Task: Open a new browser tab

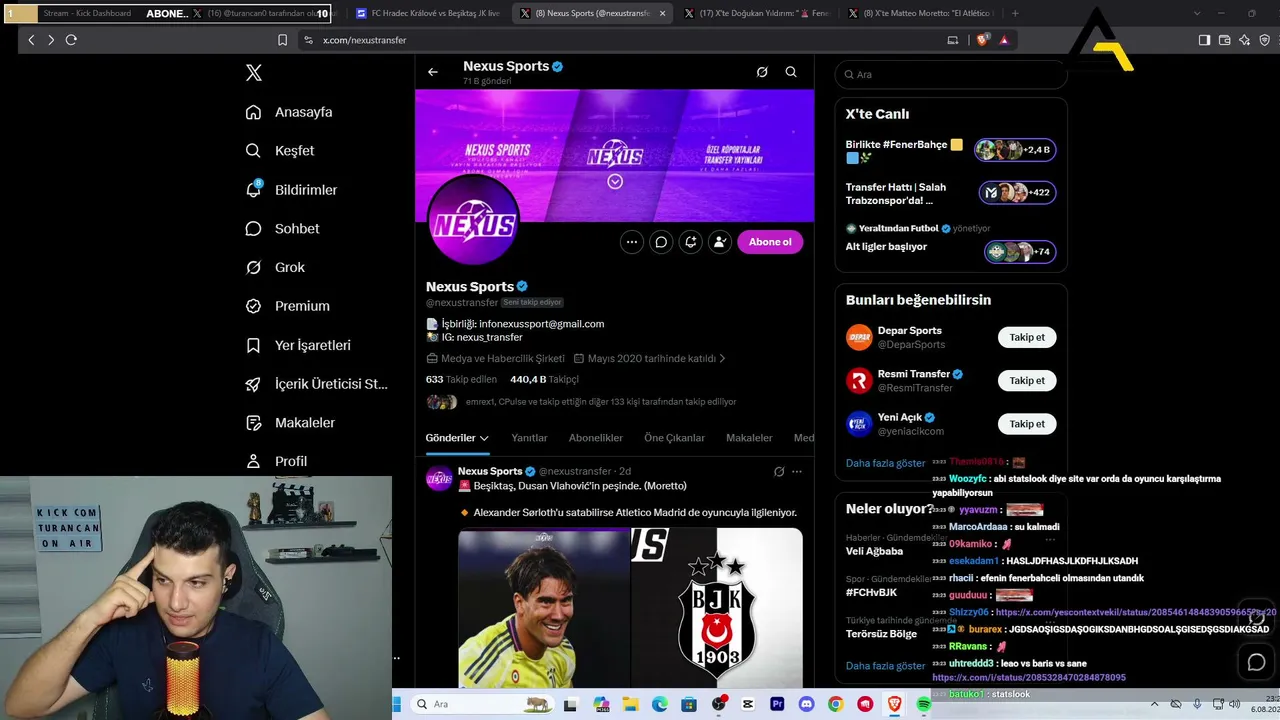Action: 1015,14
